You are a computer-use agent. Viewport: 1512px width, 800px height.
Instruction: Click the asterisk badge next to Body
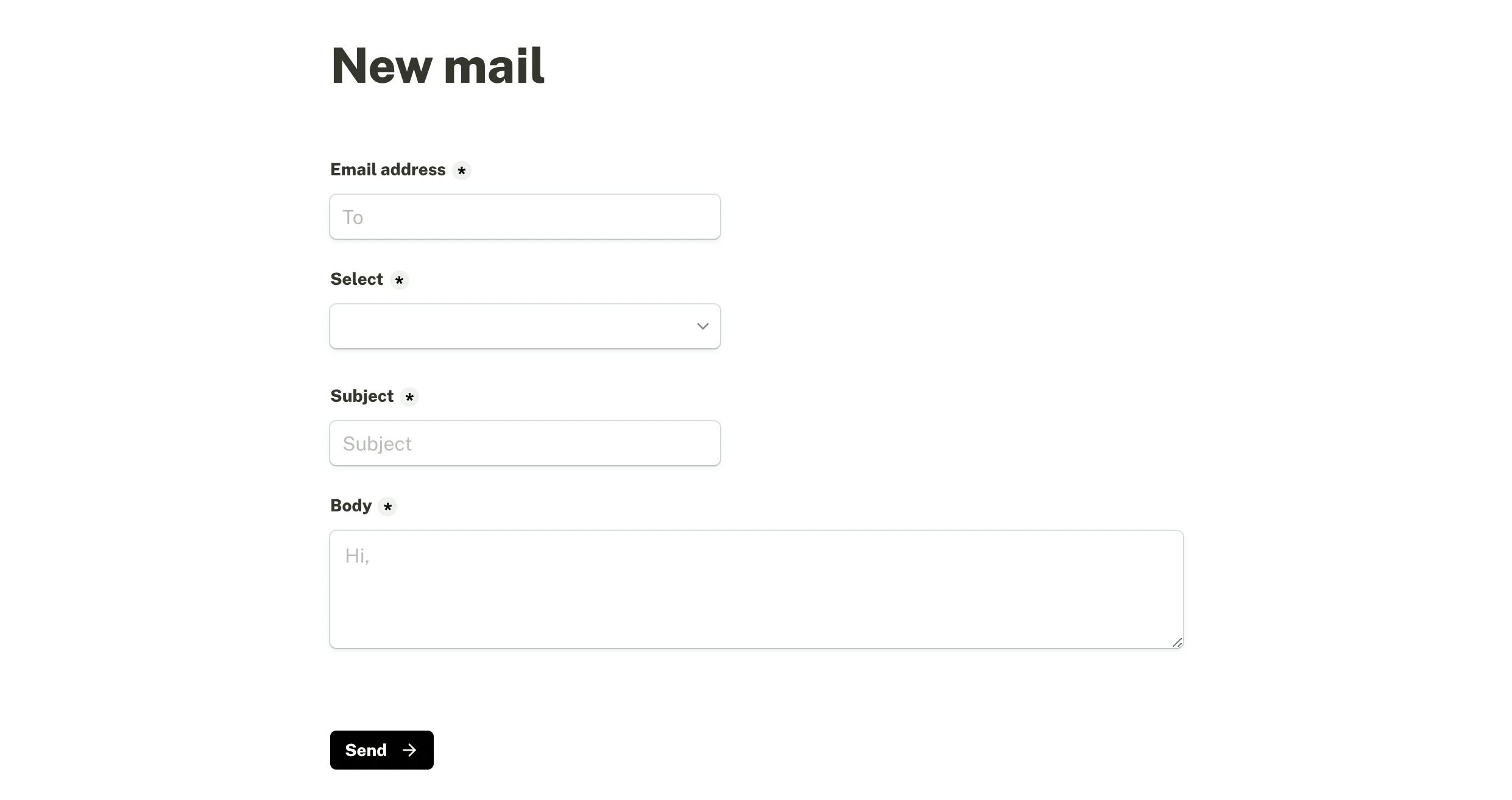coord(388,507)
